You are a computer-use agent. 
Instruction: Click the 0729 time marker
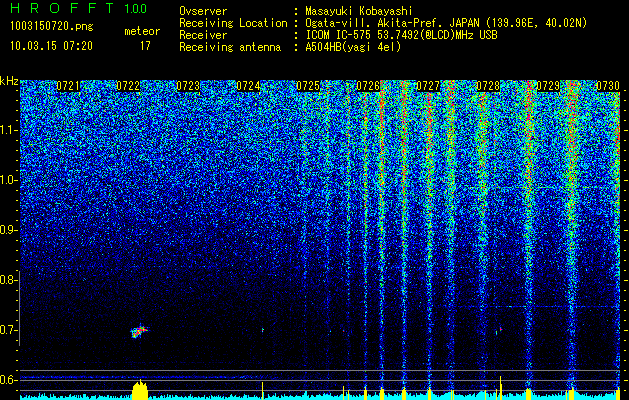[x=548, y=85]
